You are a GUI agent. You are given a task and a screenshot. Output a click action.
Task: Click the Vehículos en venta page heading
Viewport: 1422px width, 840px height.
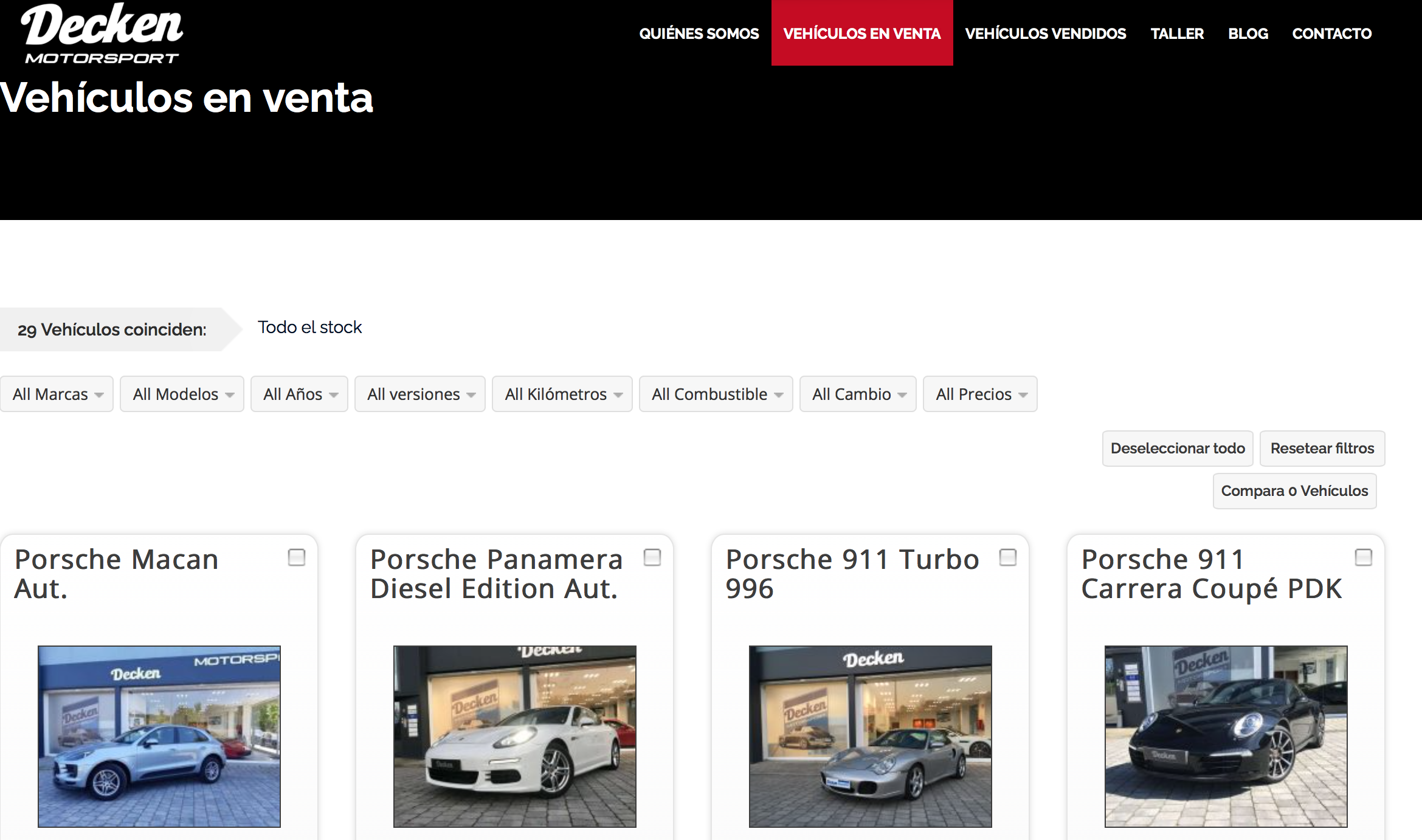(187, 97)
